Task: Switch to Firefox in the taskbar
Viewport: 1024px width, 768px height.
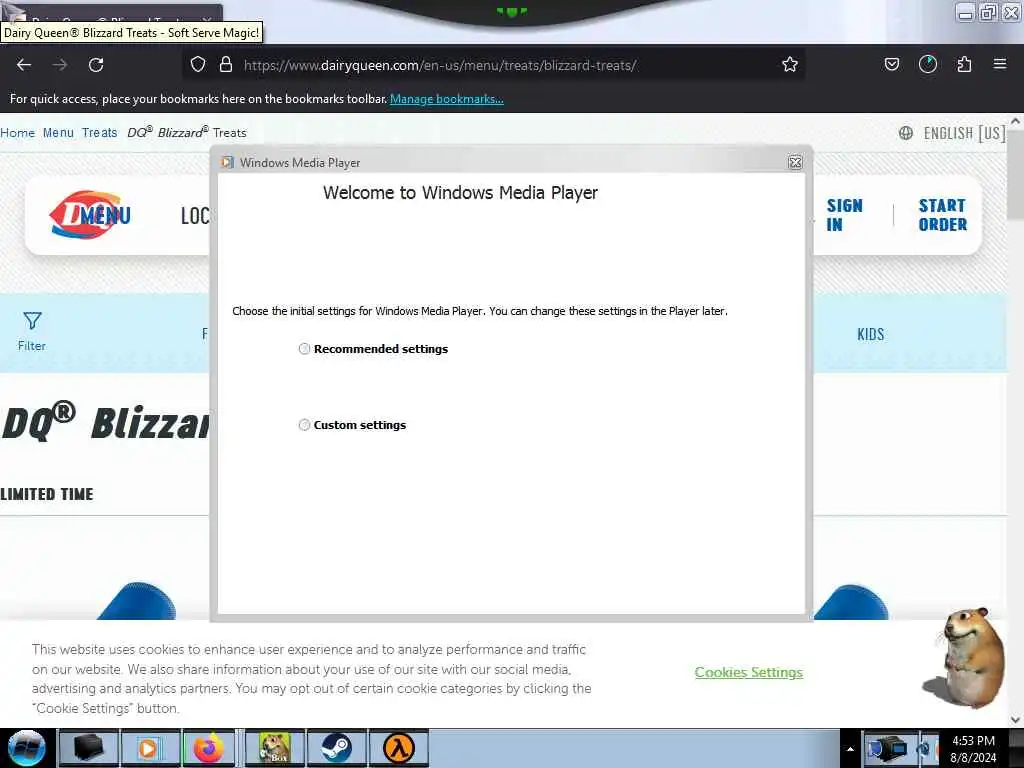Action: pos(208,748)
